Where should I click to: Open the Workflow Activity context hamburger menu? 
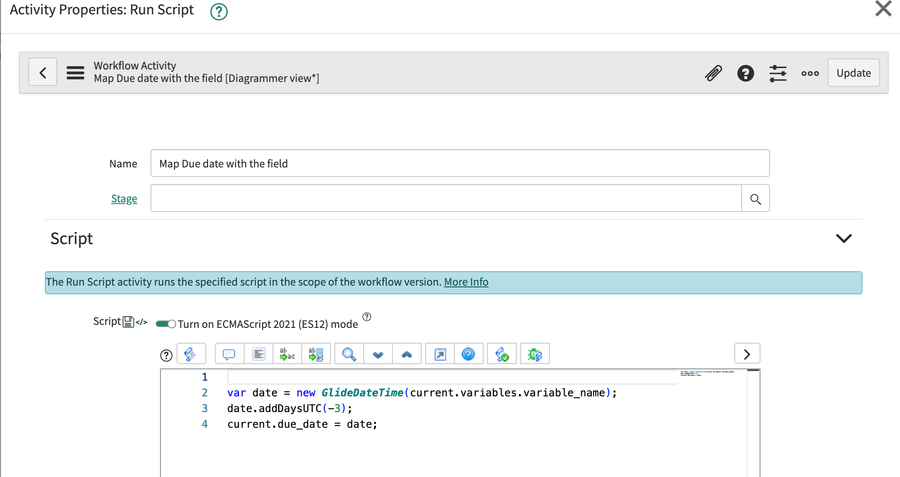tap(75, 73)
